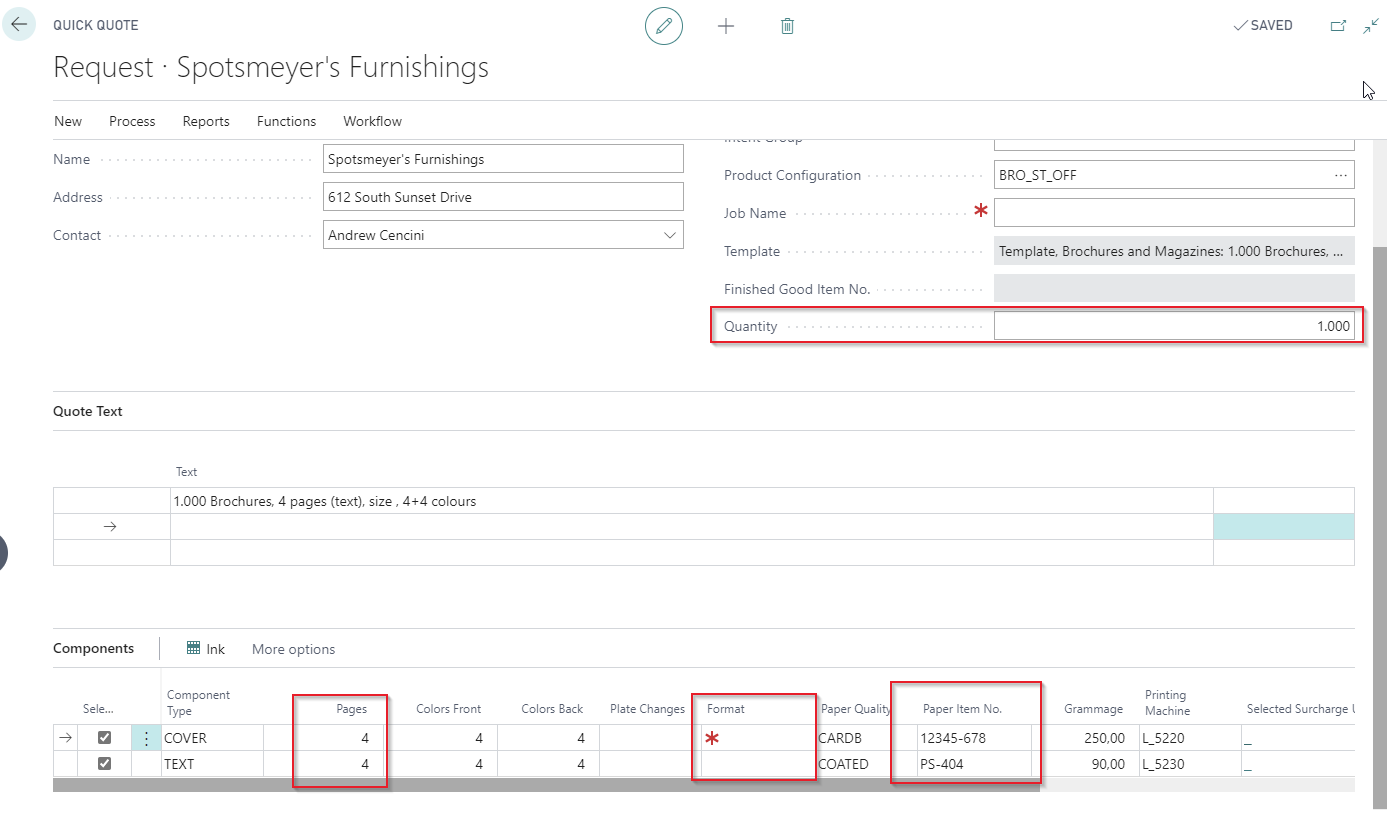Click paper item PS-404 cell
The height and width of the screenshot is (822, 1392).
coord(975,764)
